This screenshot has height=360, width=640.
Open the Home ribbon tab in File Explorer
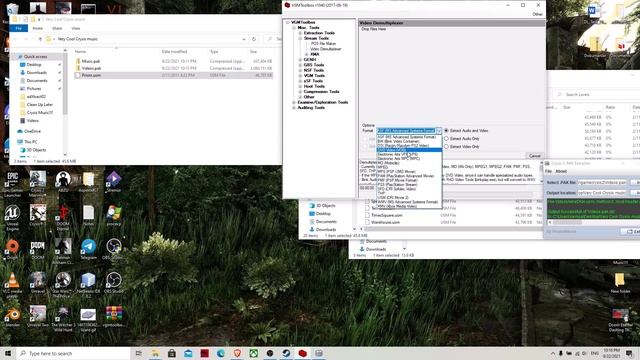pos(38,28)
